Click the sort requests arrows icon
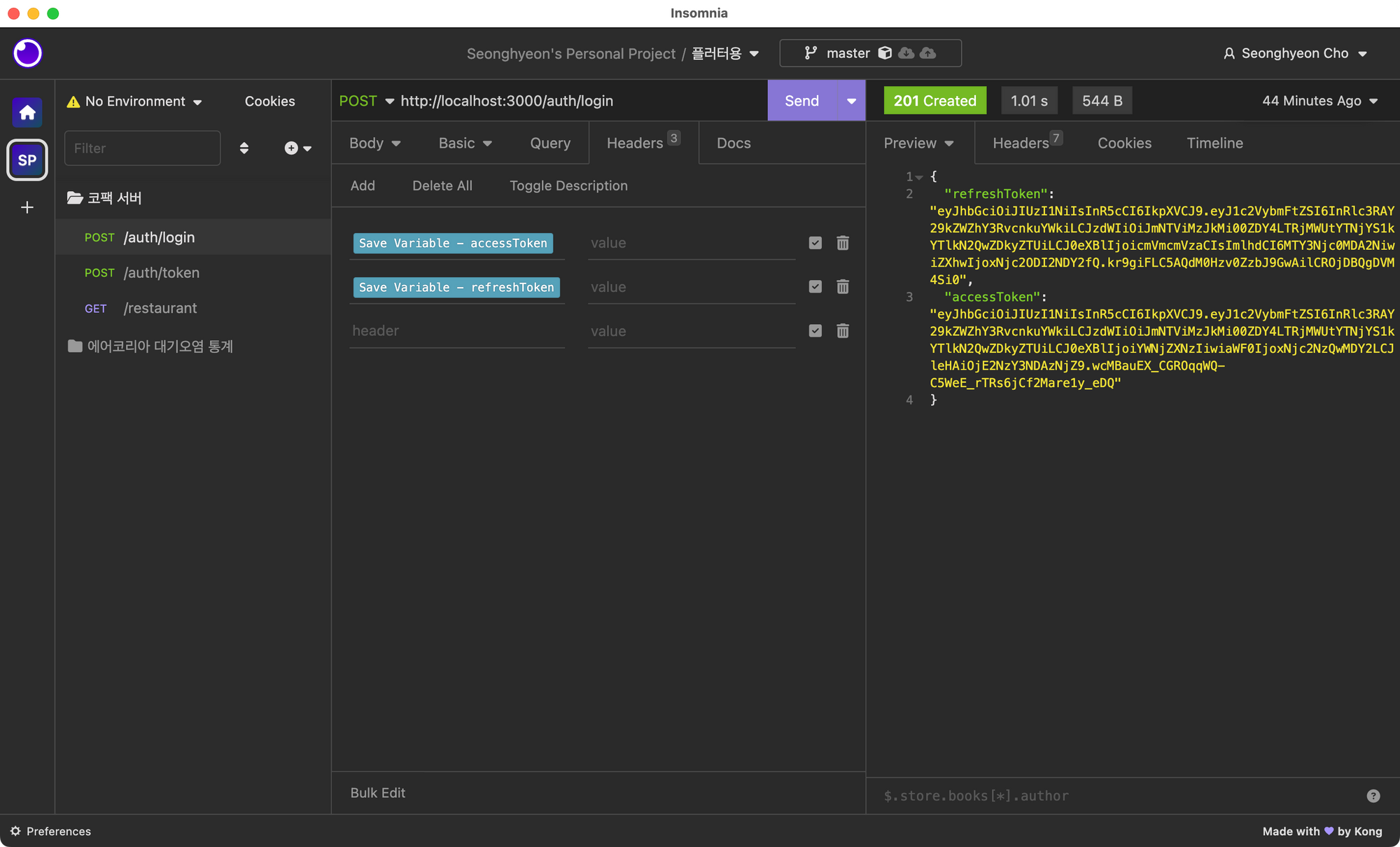This screenshot has width=1400, height=847. tap(244, 148)
